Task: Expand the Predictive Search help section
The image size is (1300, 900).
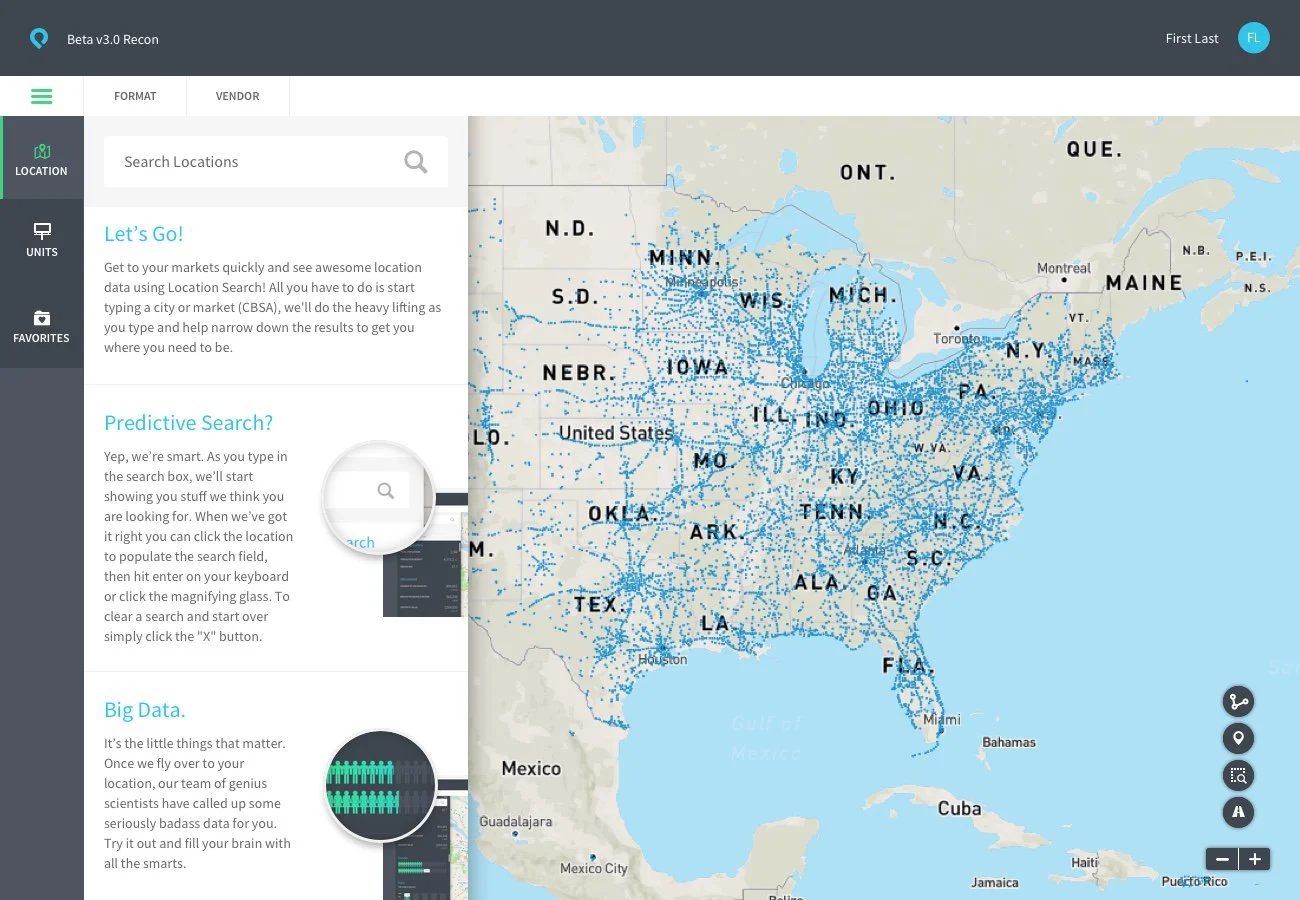Action: click(x=188, y=422)
